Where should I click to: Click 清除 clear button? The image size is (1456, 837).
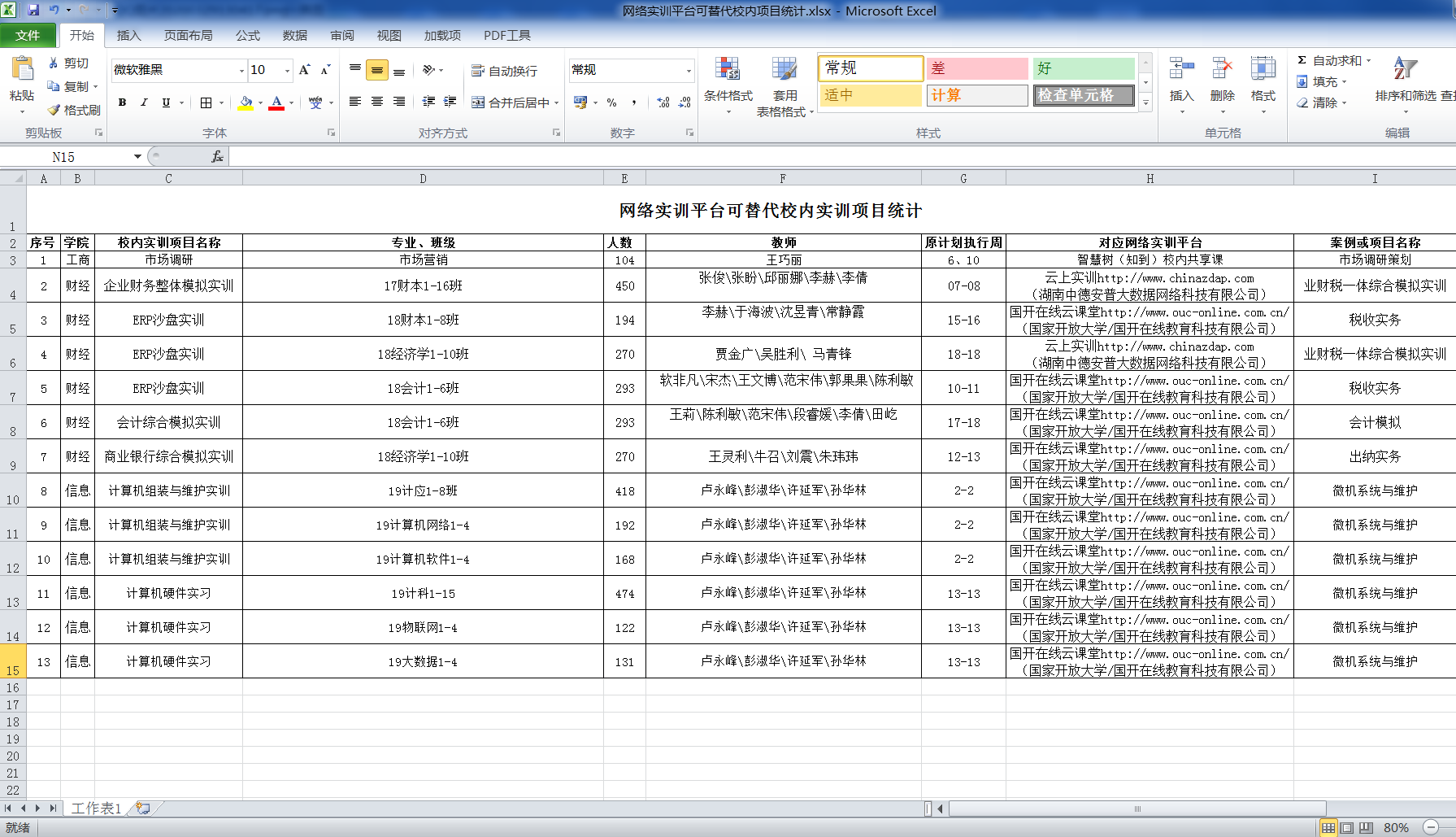1322,103
